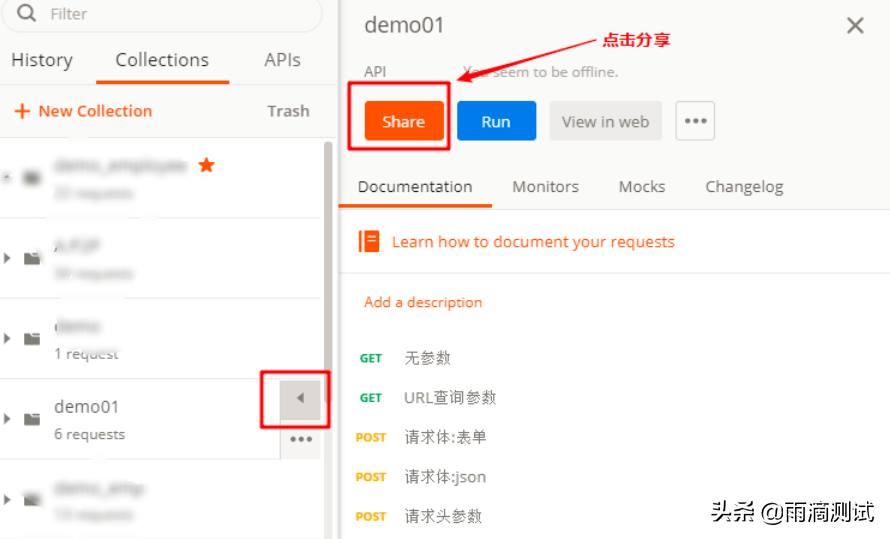Screen dimensions: 890x539
Task: Open the APIs tab
Action: pyautogui.click(x=282, y=60)
